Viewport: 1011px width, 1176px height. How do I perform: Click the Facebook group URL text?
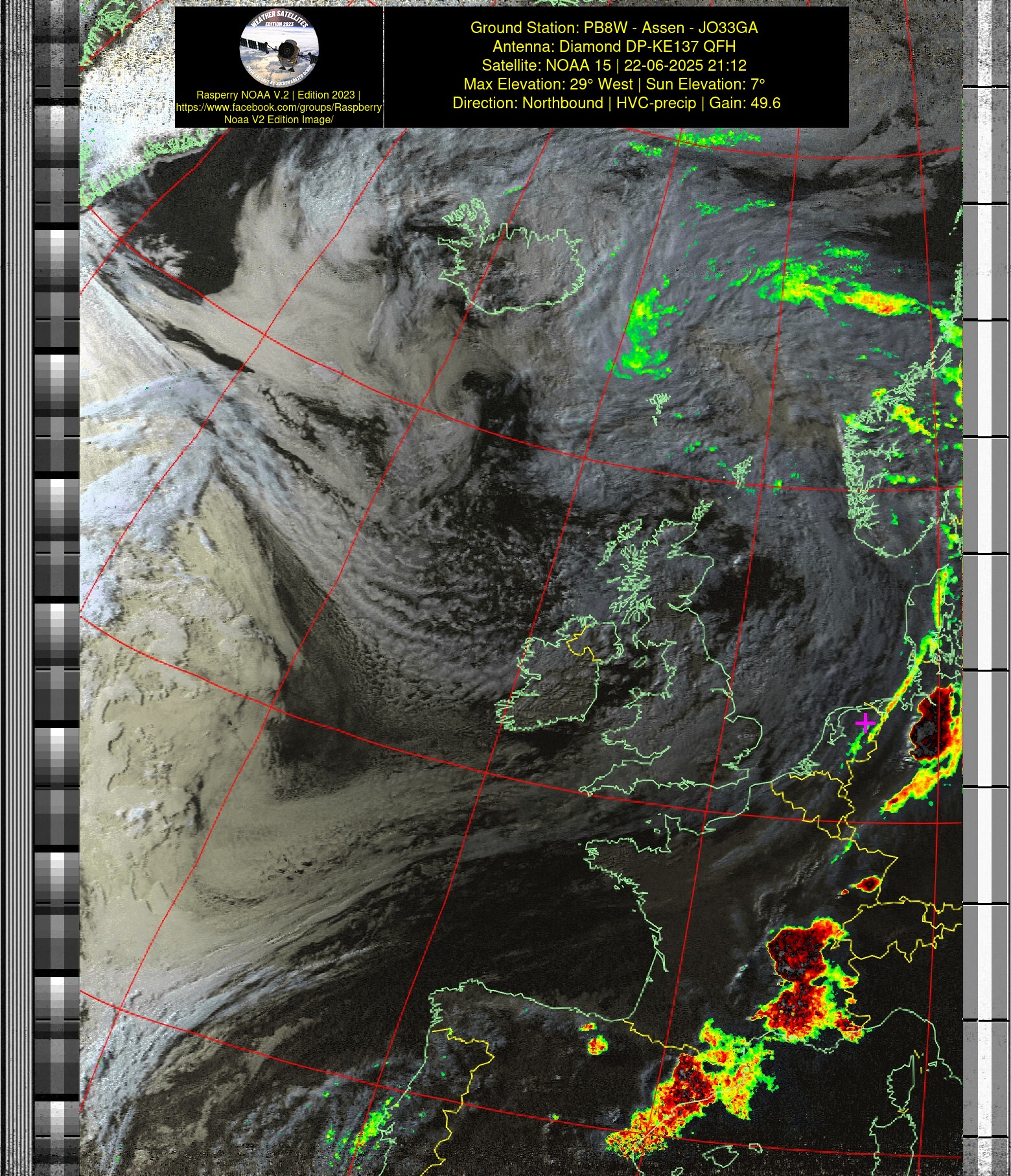(x=279, y=107)
